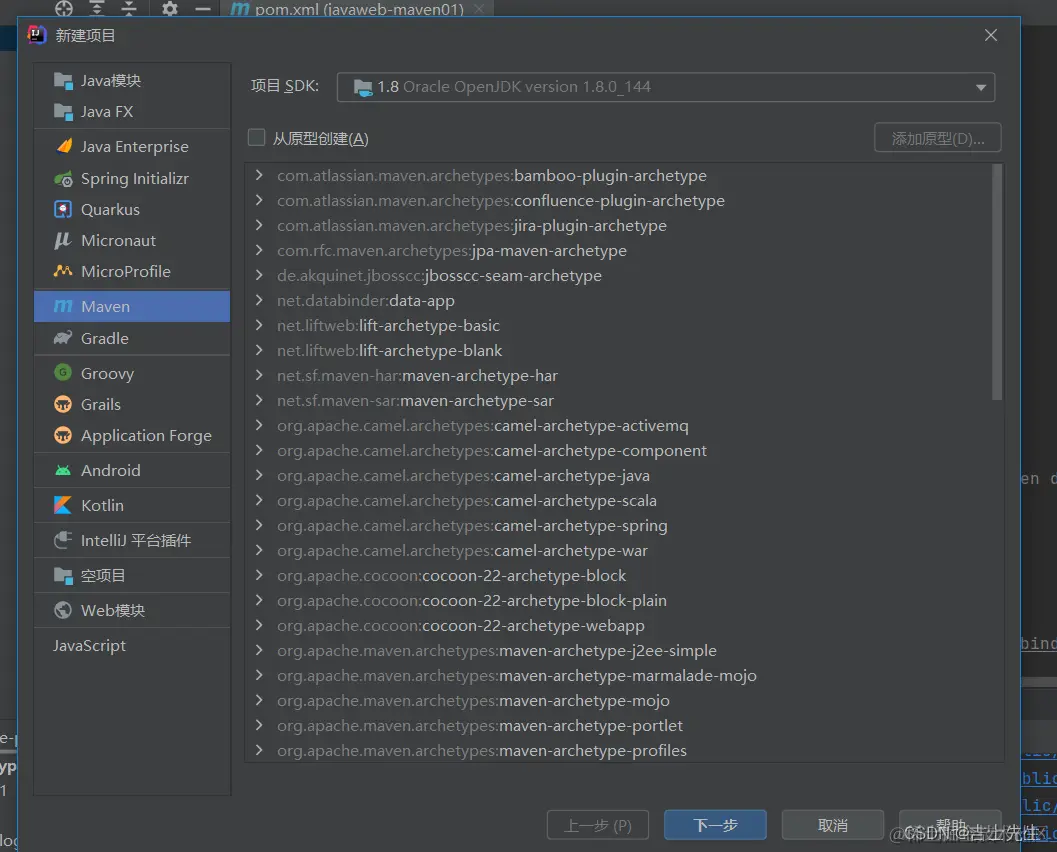Select the camel-archetype-scala row
Viewport: 1057px width, 852px height.
618,500
